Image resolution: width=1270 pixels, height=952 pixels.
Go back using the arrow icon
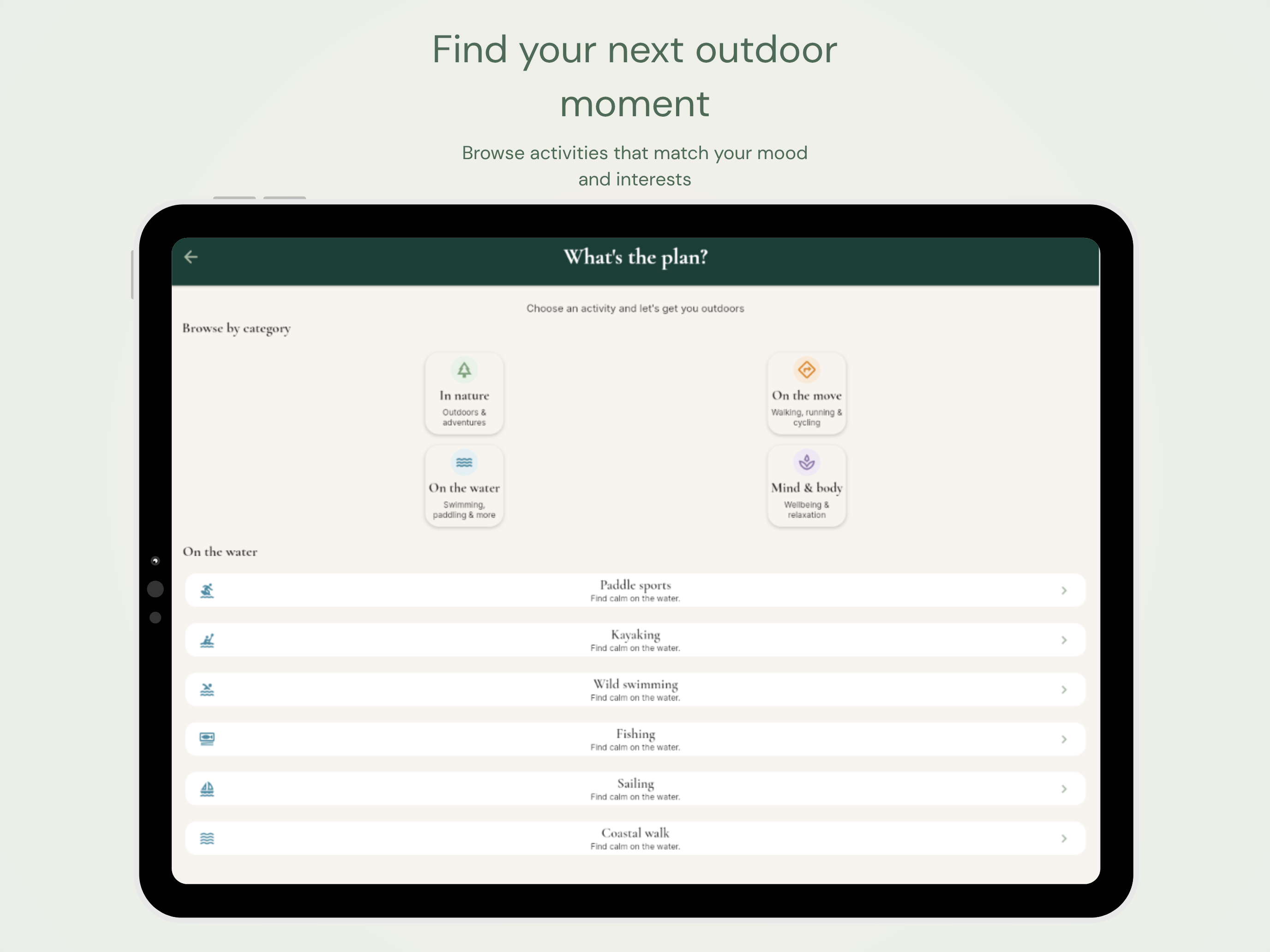coord(191,257)
